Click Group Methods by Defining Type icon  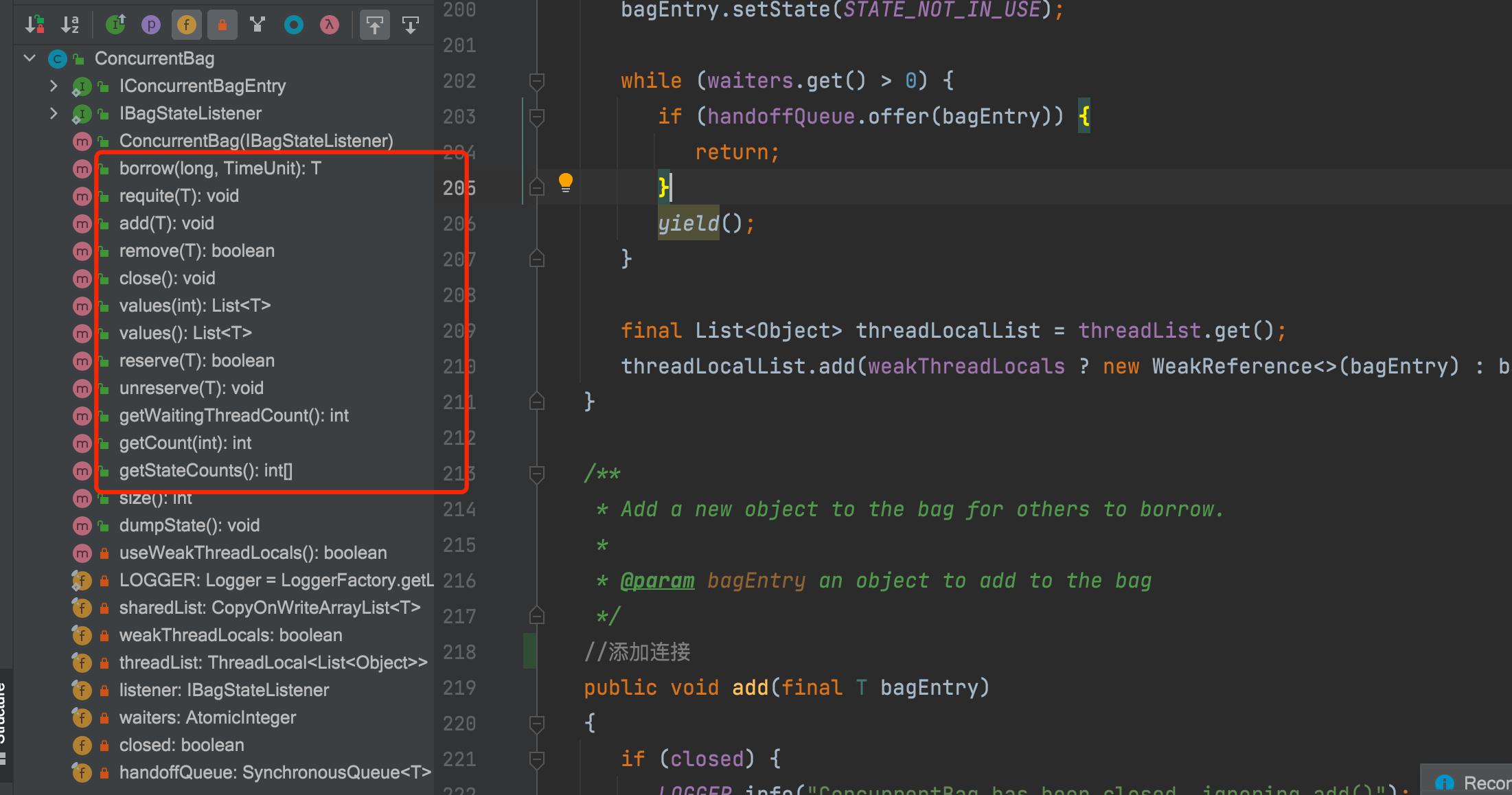pyautogui.click(x=257, y=25)
